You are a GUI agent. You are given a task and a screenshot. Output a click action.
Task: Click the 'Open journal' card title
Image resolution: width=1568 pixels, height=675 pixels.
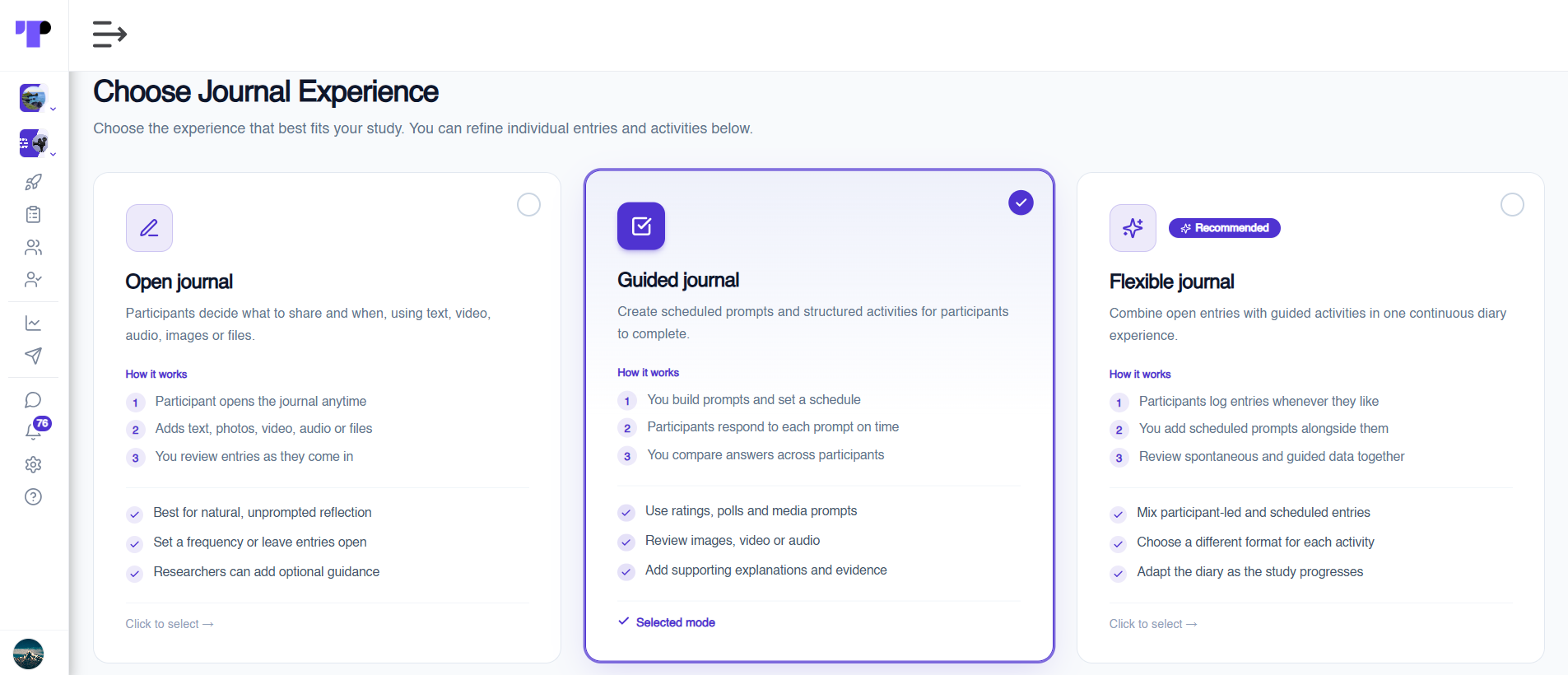coord(179,282)
